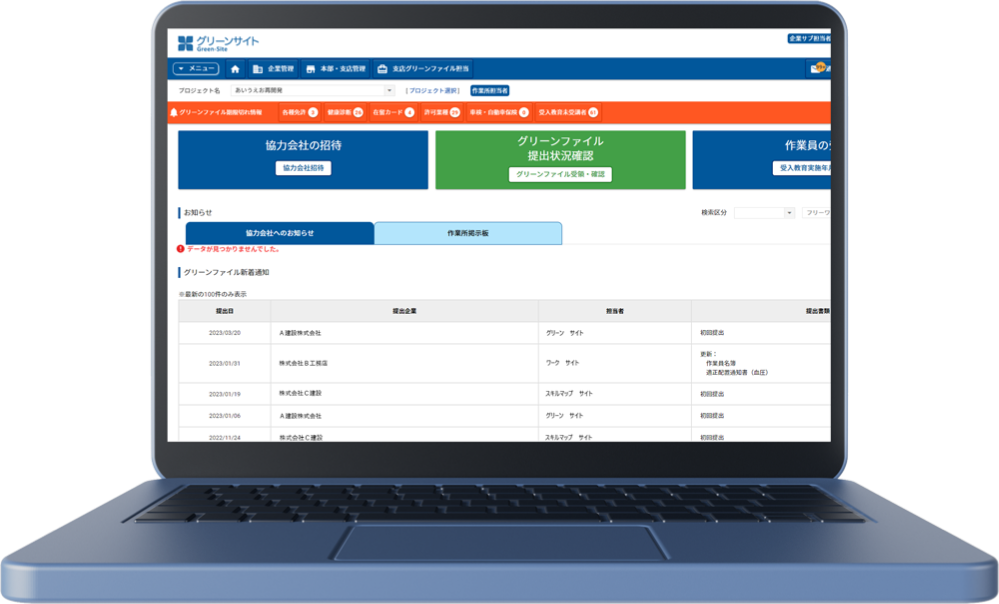Click the bell icon for グリーンファイル期限切れ情報
Image resolution: width=999 pixels, height=604 pixels.
pos(173,113)
